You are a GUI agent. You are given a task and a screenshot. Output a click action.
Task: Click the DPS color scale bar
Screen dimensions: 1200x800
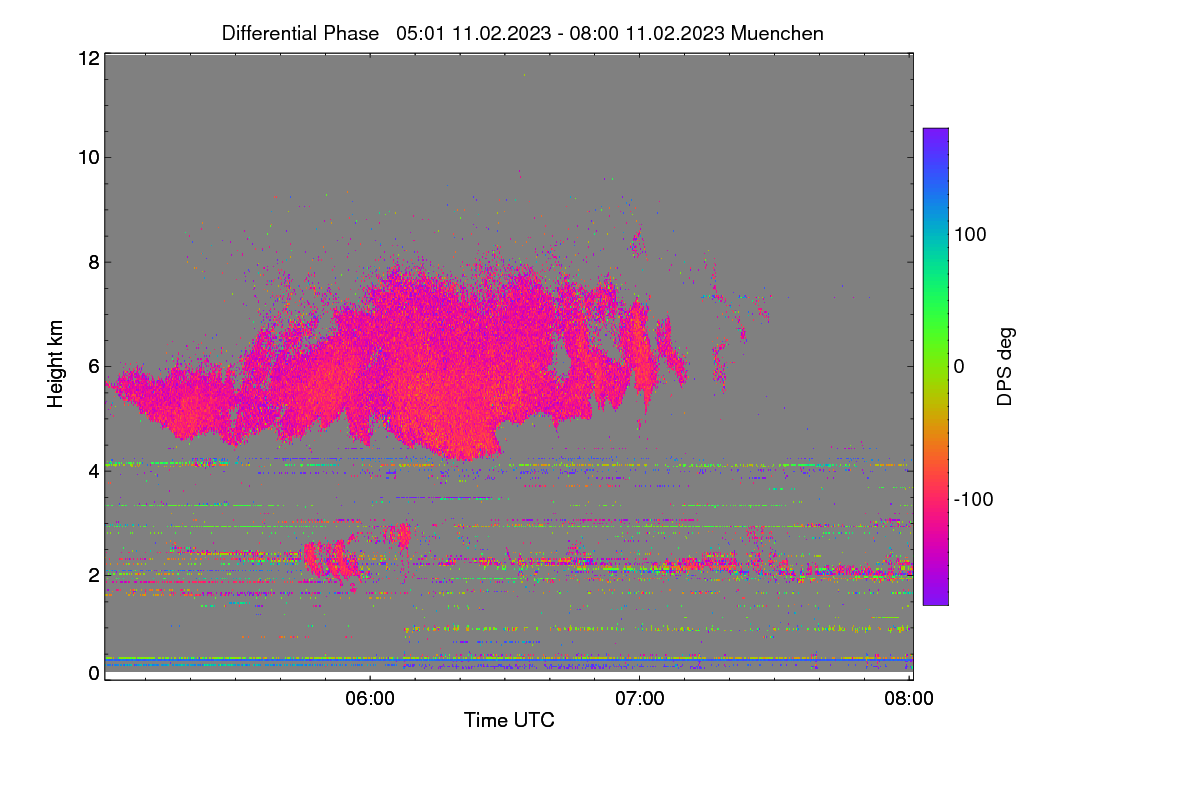pos(935,366)
